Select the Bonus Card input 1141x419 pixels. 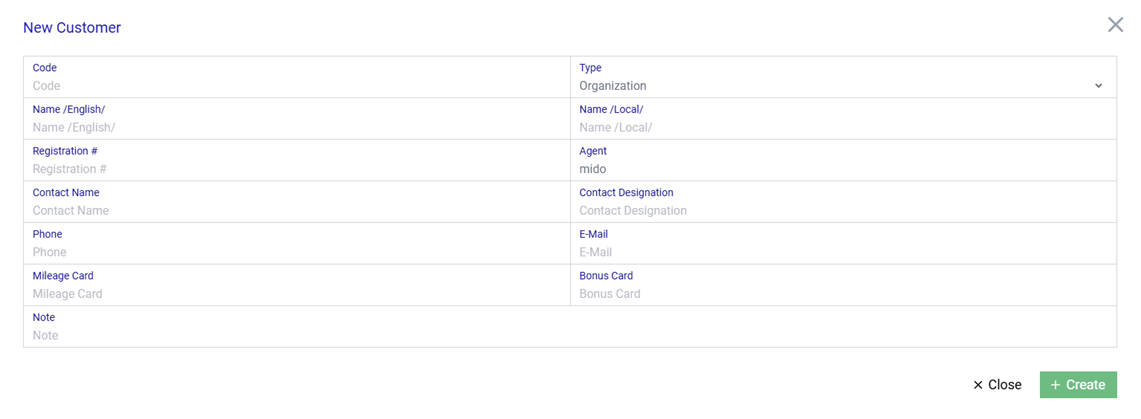(x=842, y=294)
